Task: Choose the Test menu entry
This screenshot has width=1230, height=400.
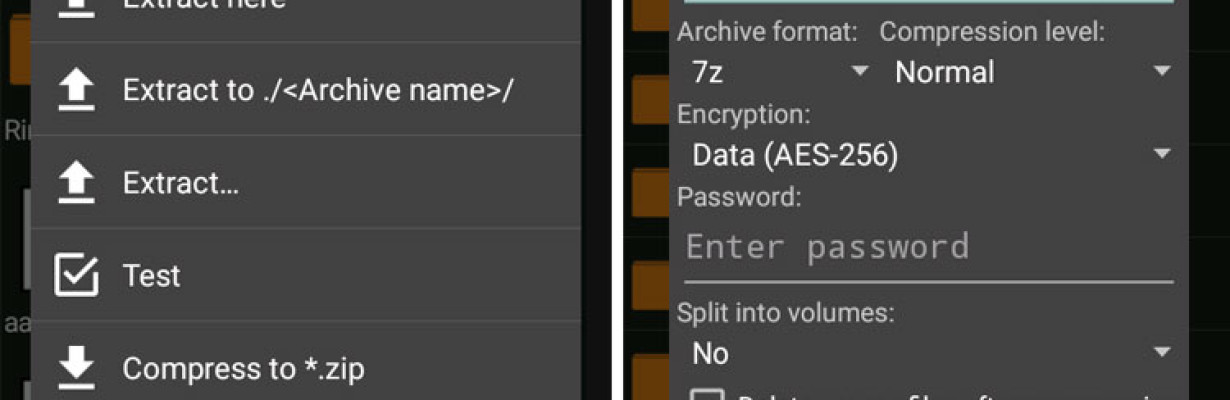Action: pyautogui.click(x=306, y=275)
